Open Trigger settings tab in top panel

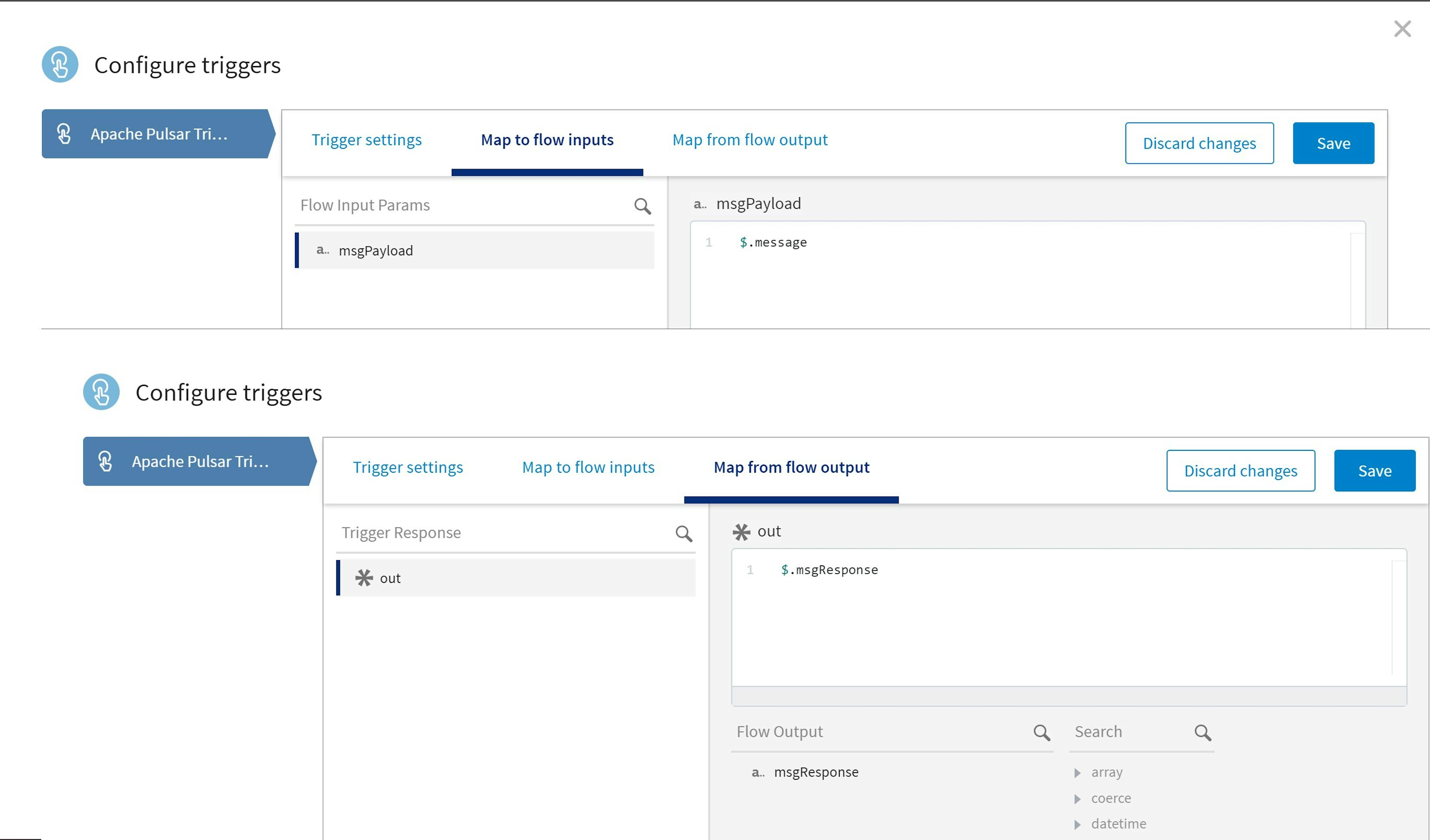(366, 140)
